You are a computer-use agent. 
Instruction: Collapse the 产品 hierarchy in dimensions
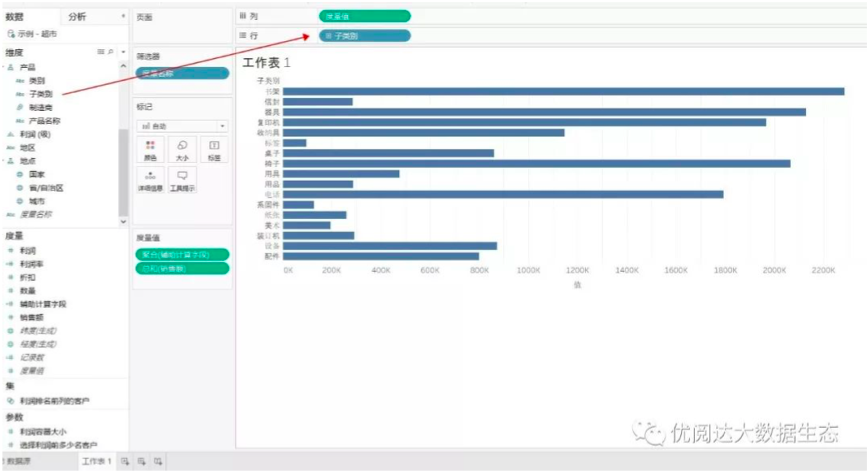pos(8,67)
